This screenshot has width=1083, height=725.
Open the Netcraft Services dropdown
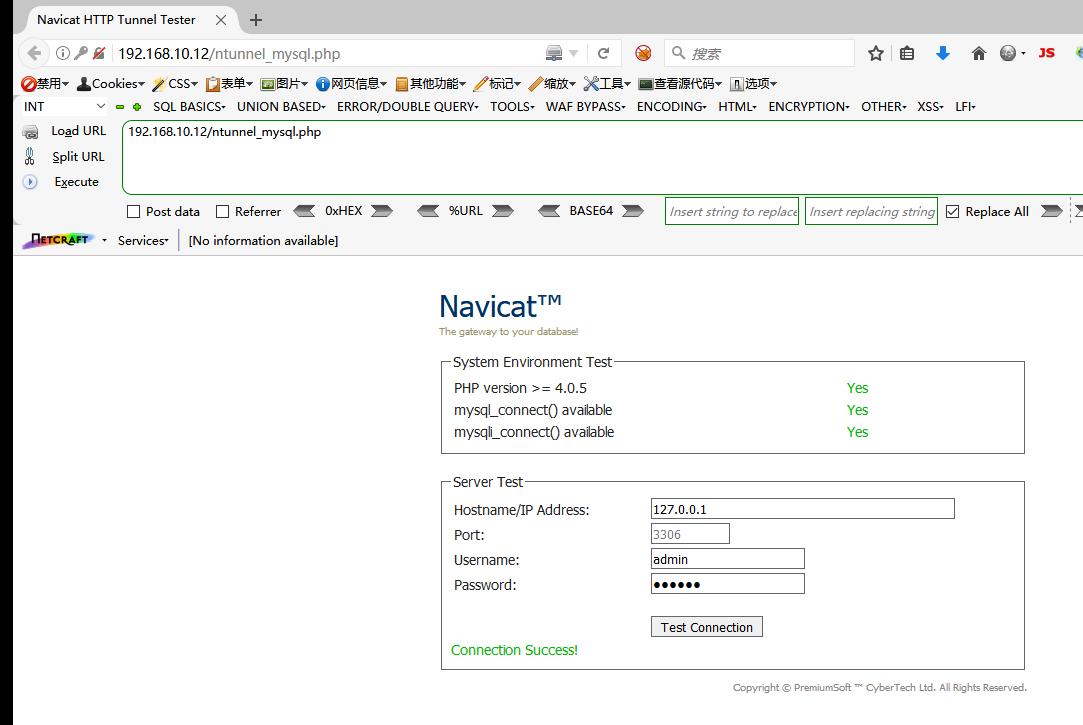143,240
